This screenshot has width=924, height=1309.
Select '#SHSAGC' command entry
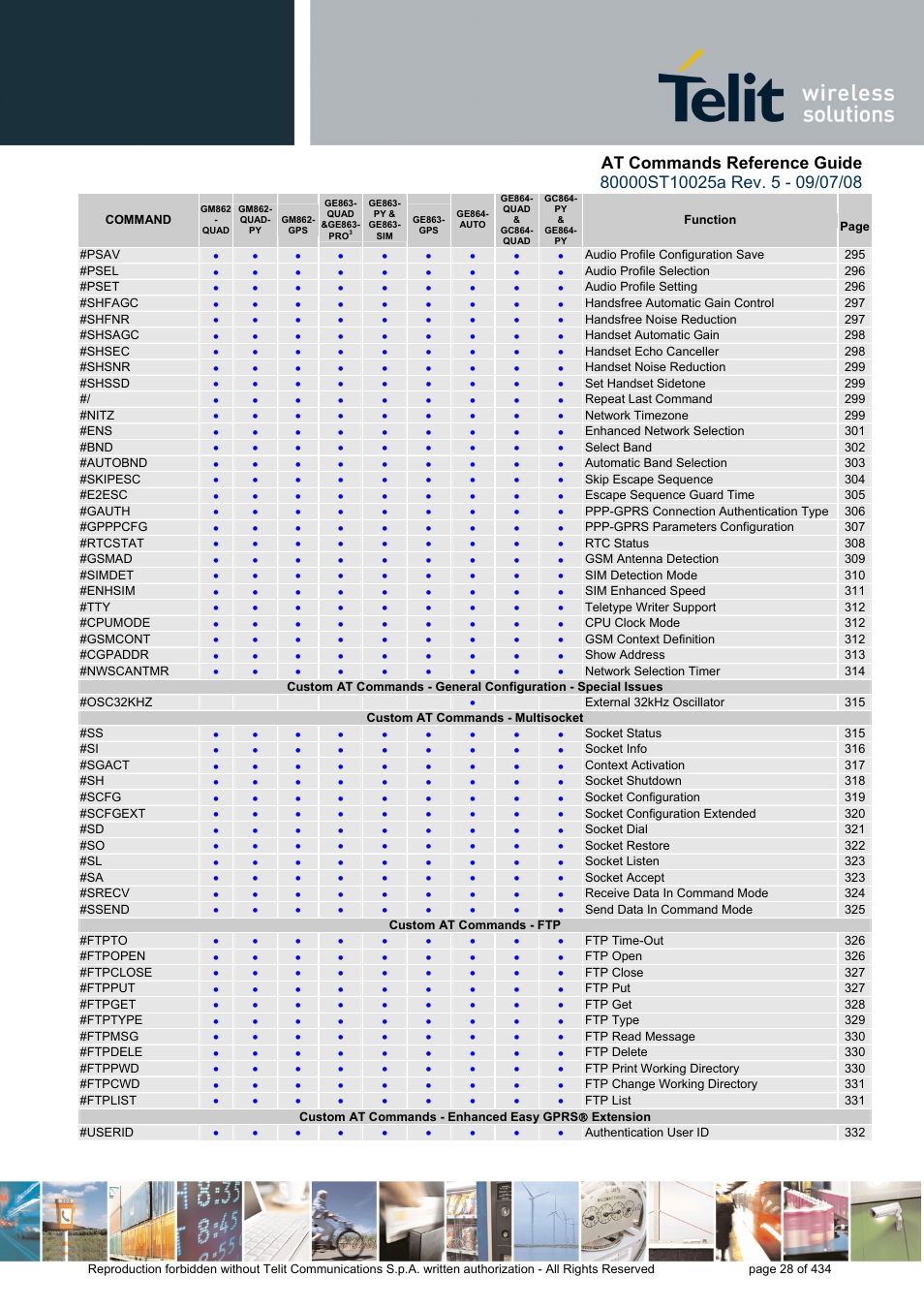109,335
